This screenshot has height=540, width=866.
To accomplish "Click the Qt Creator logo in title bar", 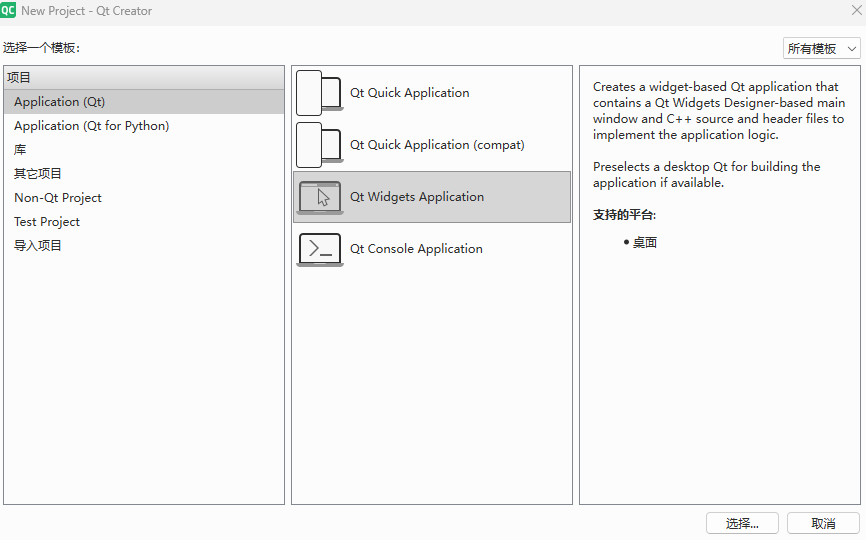I will [x=8, y=10].
